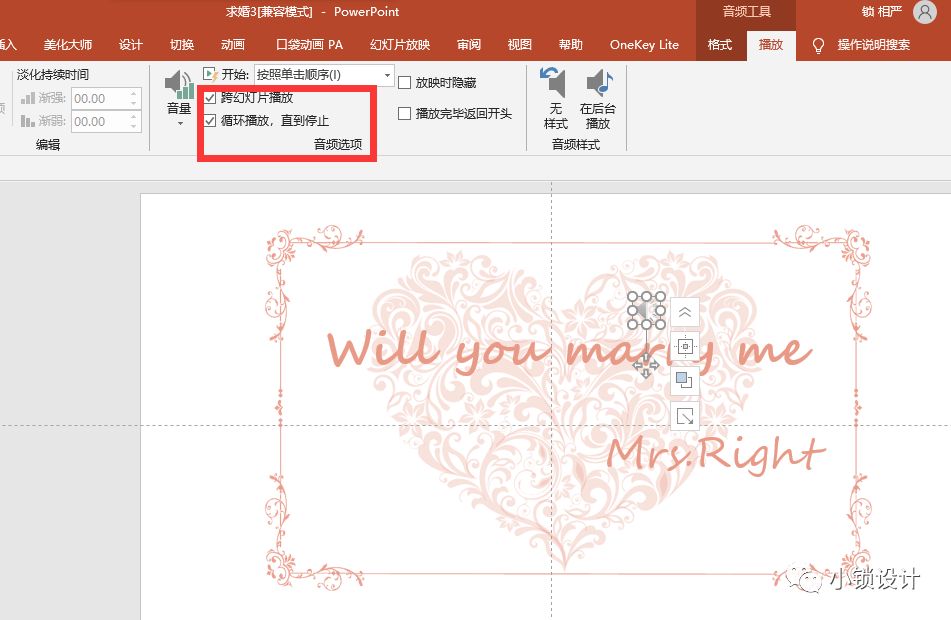Click the diagonal arrow resize icon
Image resolution: width=951 pixels, height=620 pixels.
[x=685, y=416]
